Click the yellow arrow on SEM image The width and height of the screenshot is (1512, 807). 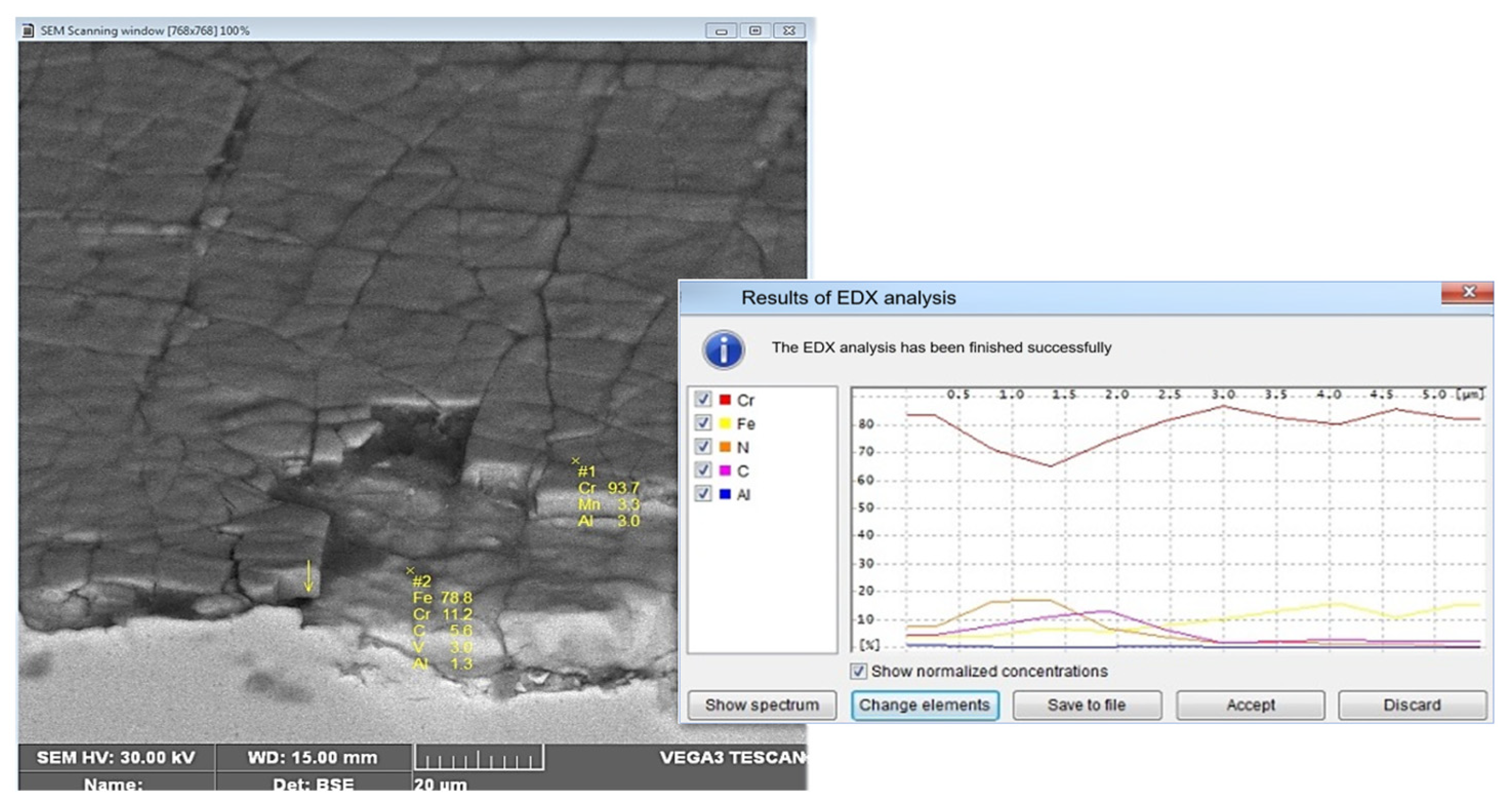click(308, 576)
